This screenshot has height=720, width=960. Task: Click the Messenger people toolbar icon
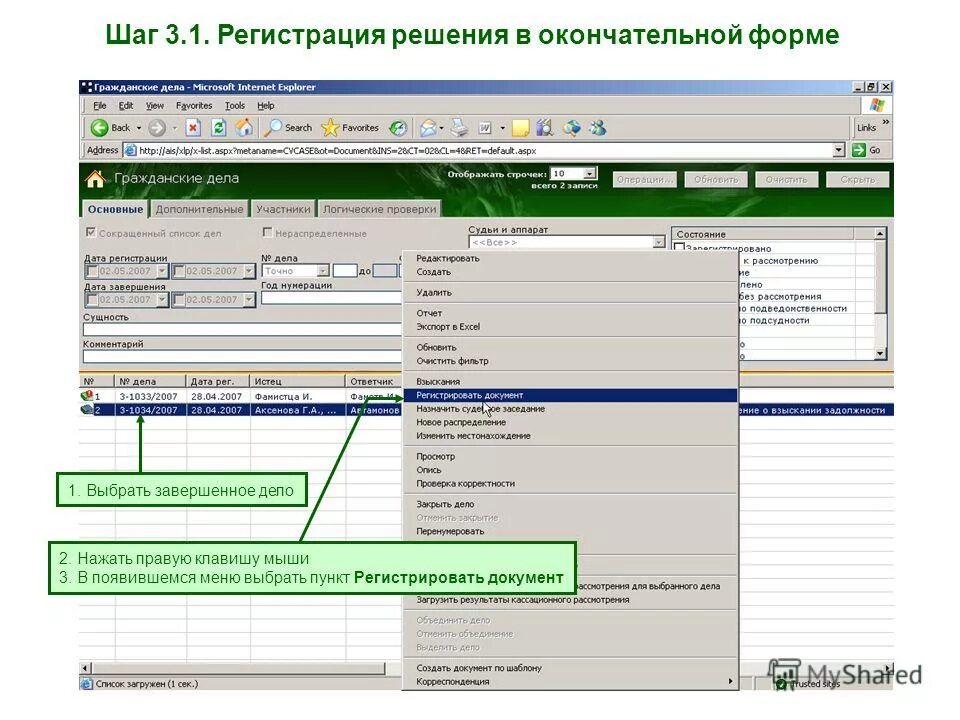click(598, 128)
